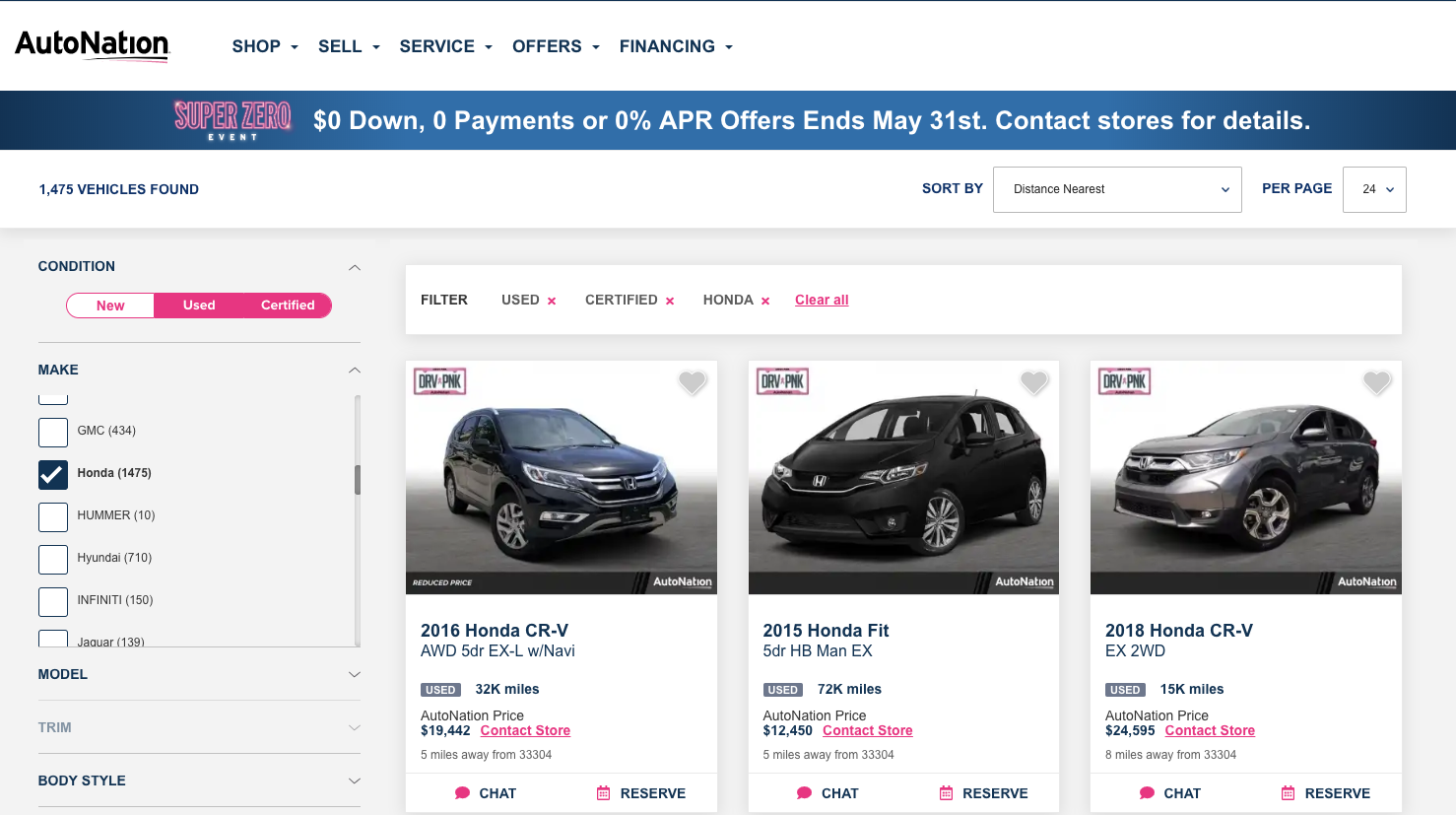Remove the HONDA filter tag

coord(765,301)
